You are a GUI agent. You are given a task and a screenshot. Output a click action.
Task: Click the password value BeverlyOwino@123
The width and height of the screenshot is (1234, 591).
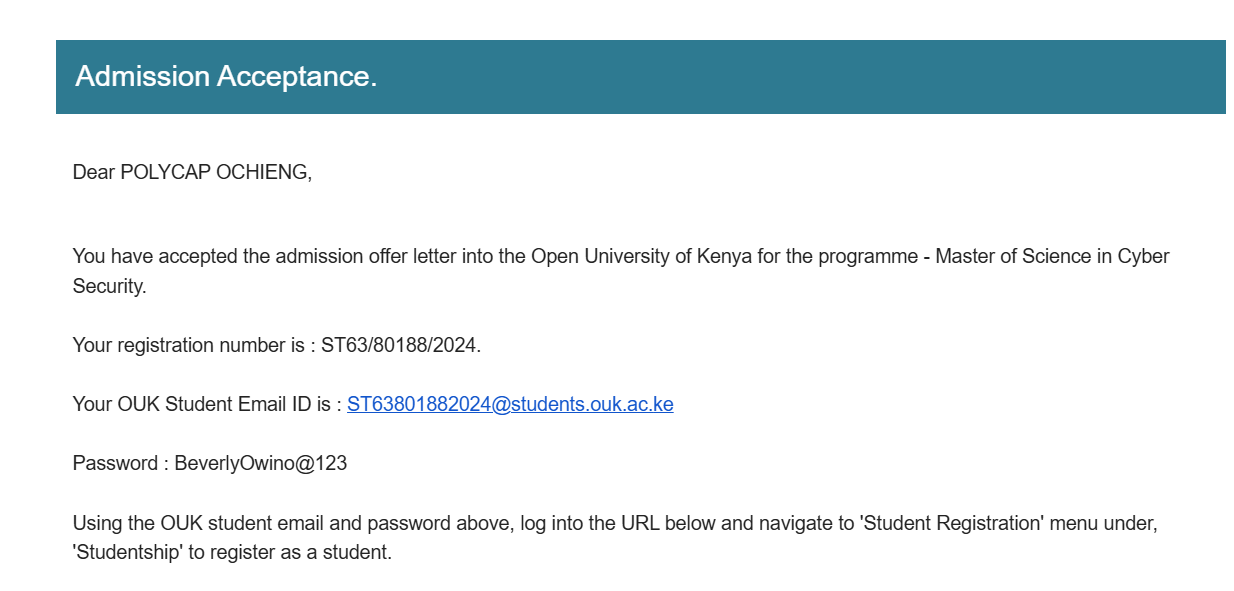(261, 464)
